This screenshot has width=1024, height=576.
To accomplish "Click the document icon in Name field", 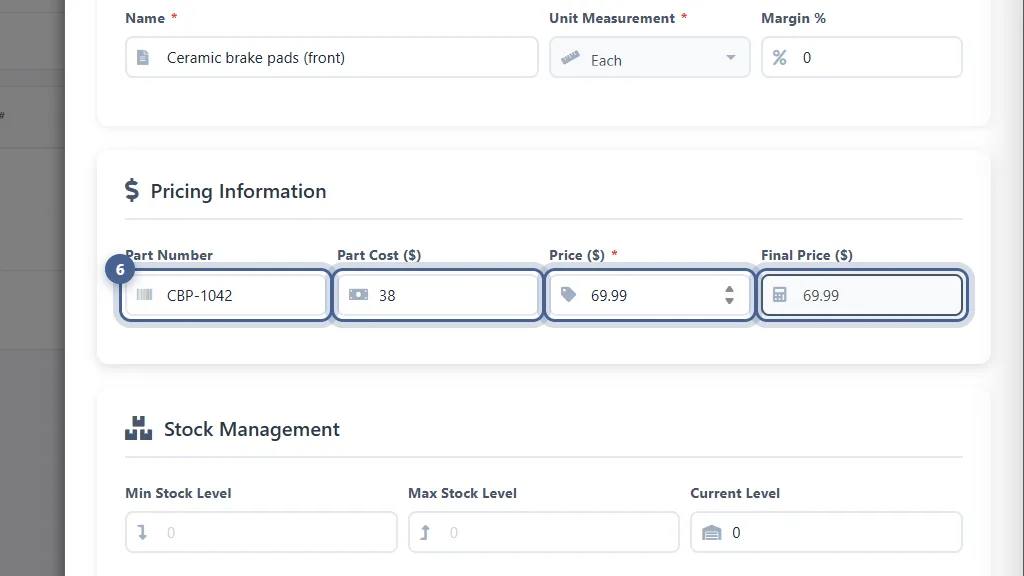I will (x=142, y=57).
